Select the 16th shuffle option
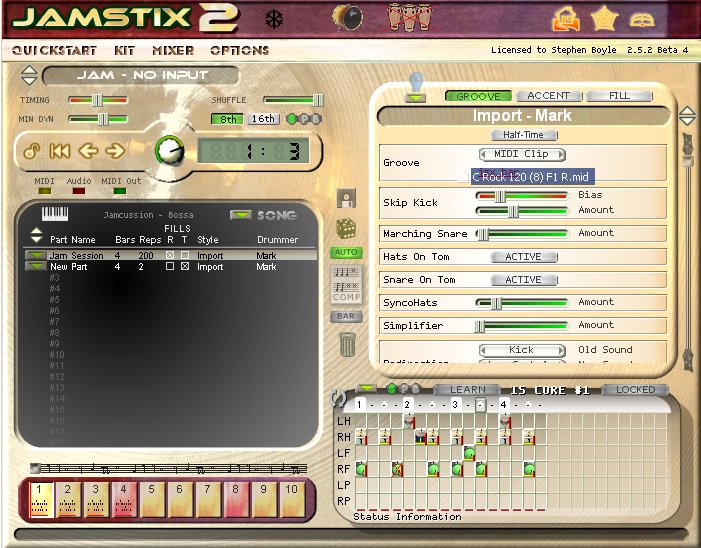The width and height of the screenshot is (701, 548). (263, 119)
